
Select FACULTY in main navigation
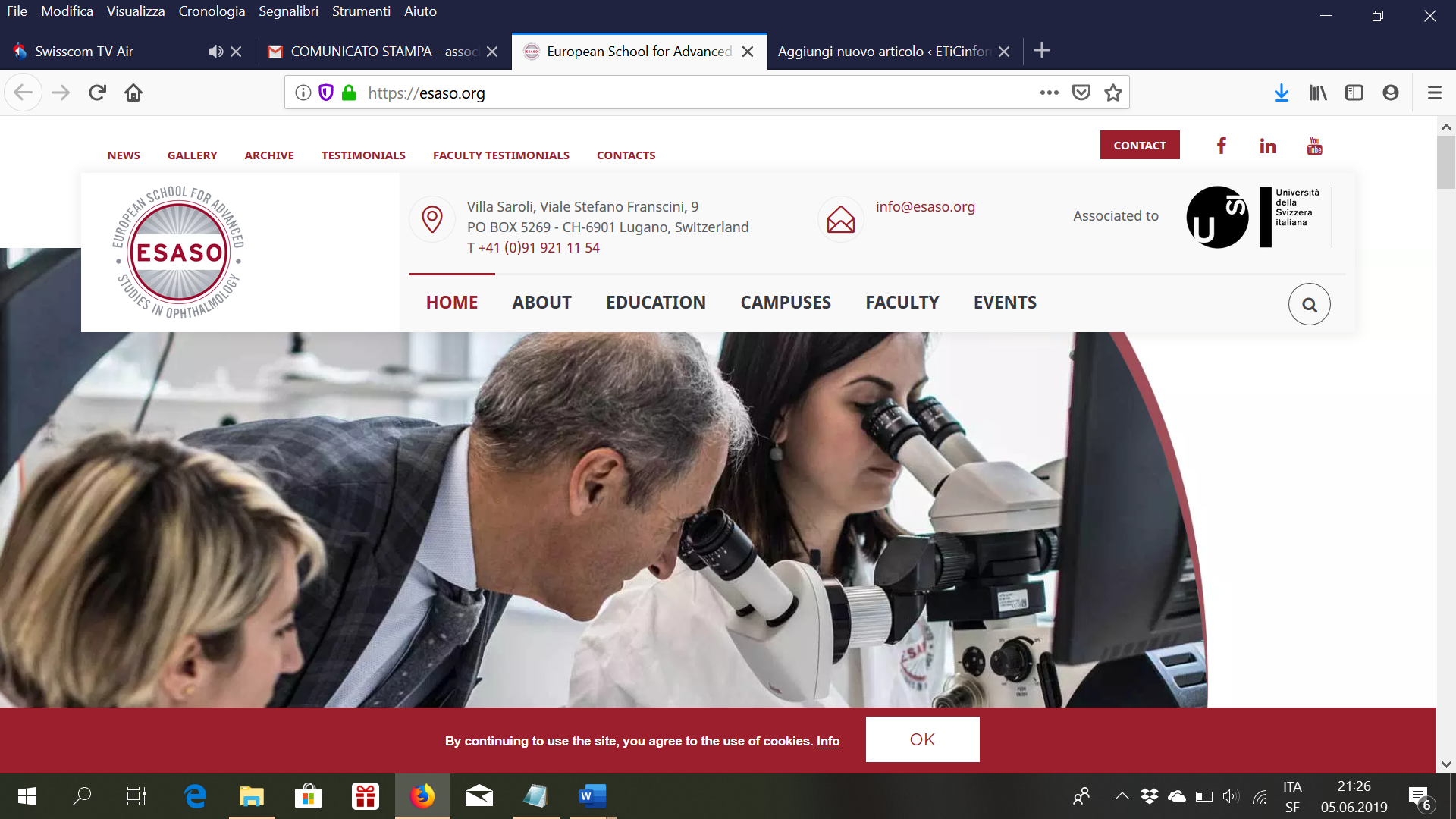click(x=902, y=303)
